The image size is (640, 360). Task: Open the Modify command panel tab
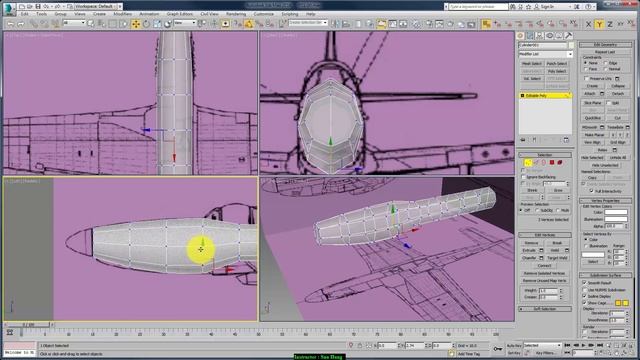click(530, 36)
